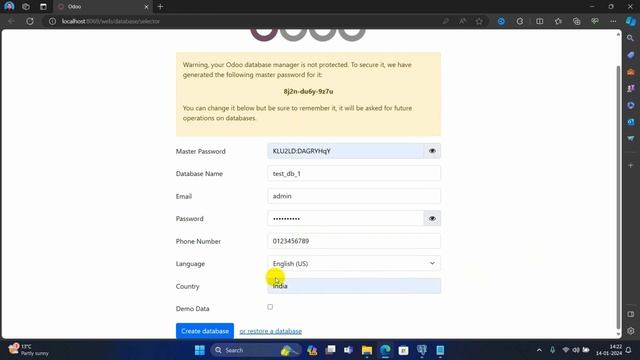Switch to the Odoo tab
Viewport: 640px width, 360px height.
coord(102,7)
